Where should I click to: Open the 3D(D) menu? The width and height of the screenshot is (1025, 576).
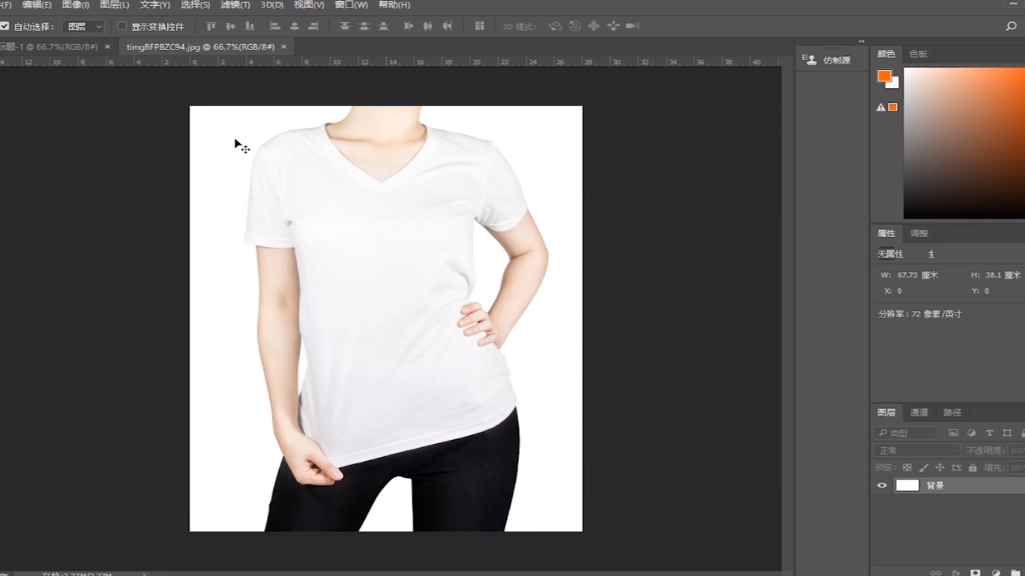point(272,5)
